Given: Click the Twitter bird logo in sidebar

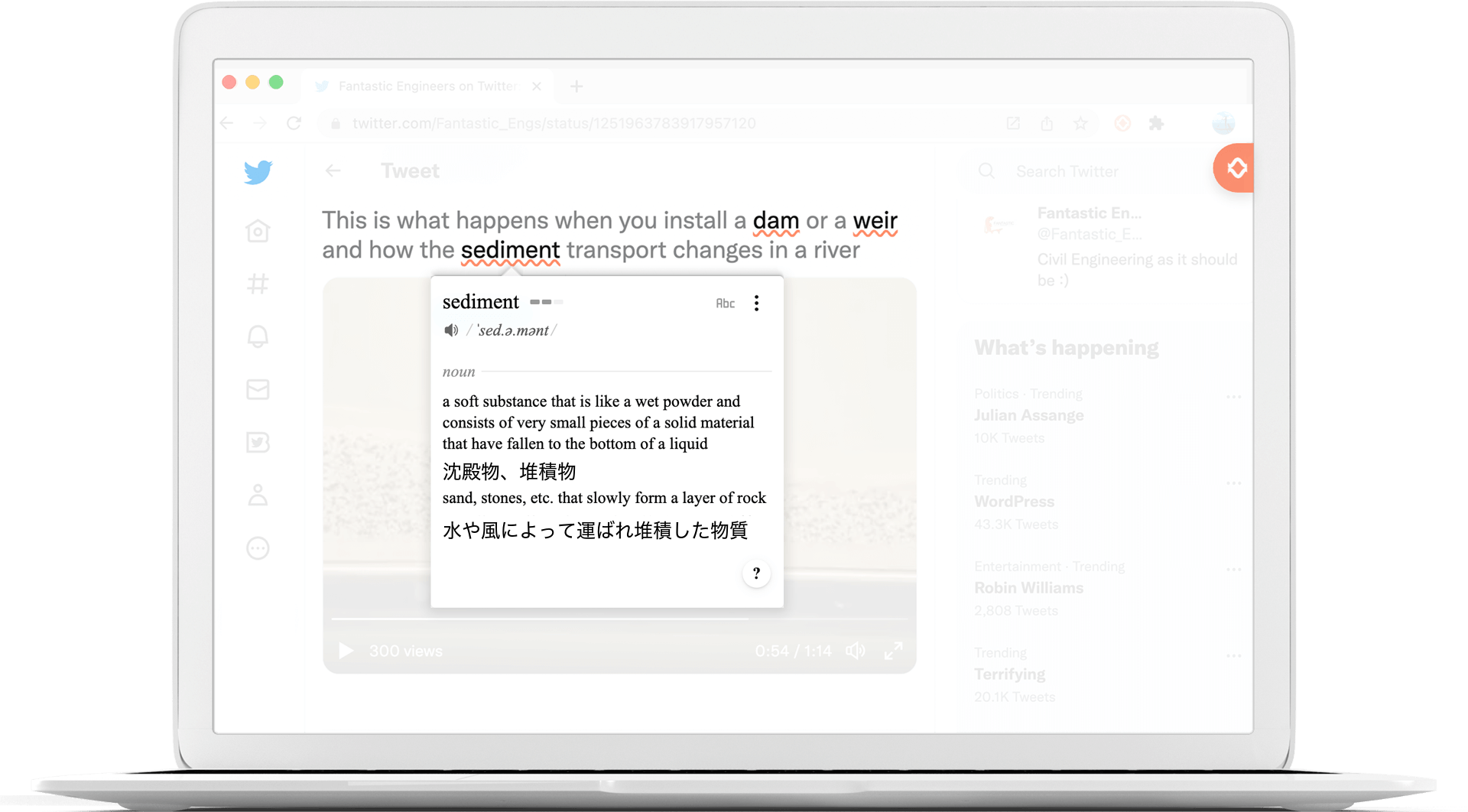Looking at the screenshot, I should point(258,172).
